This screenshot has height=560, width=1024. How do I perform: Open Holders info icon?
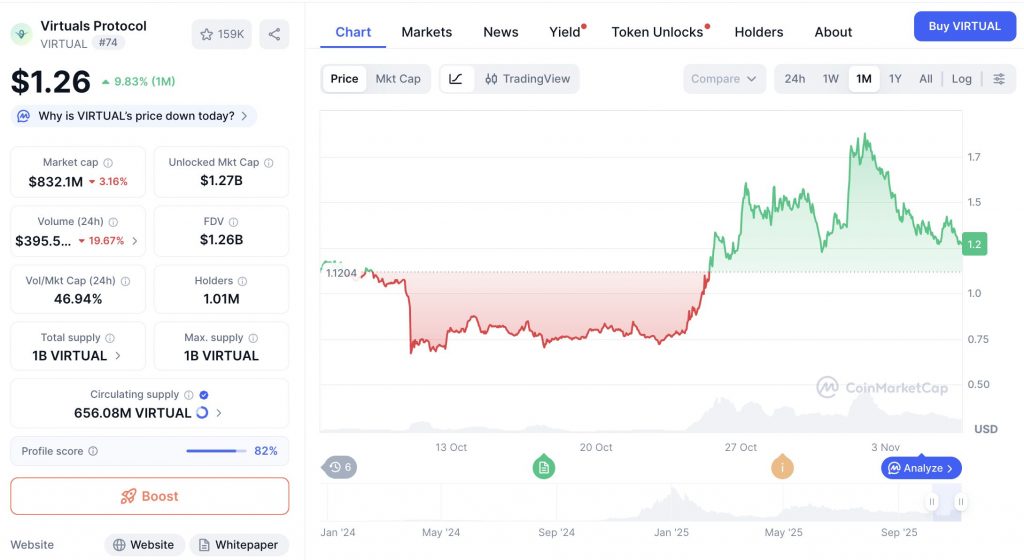(x=242, y=281)
